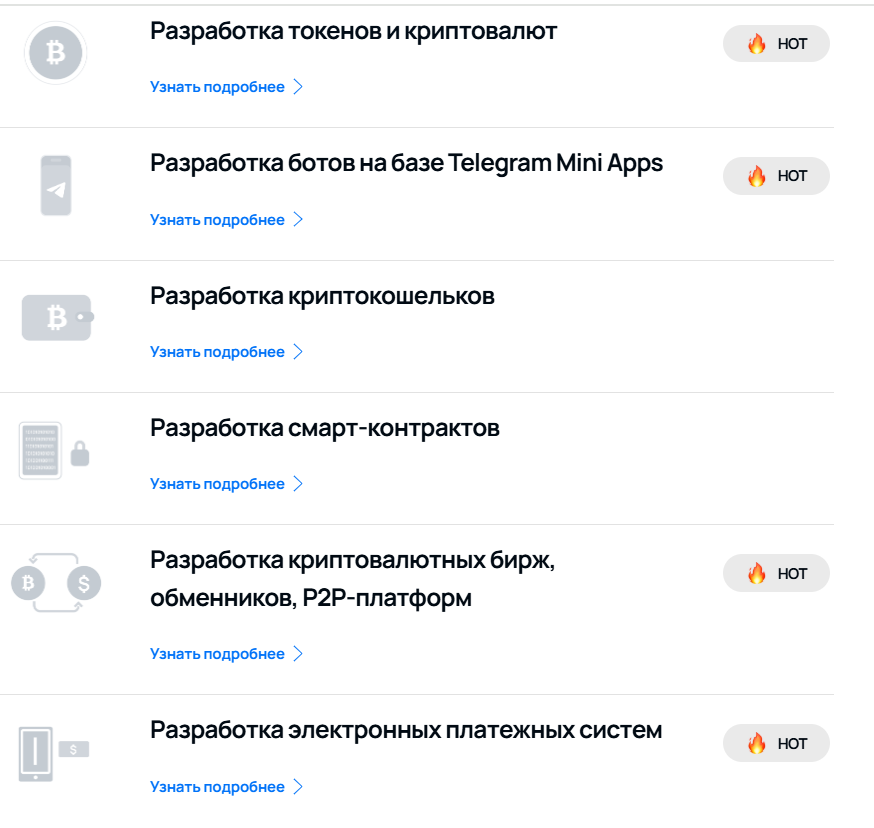The height and width of the screenshot is (828, 874).
Task: Open 'Узнать подробнее' under token development
Action: pyautogui.click(x=226, y=87)
